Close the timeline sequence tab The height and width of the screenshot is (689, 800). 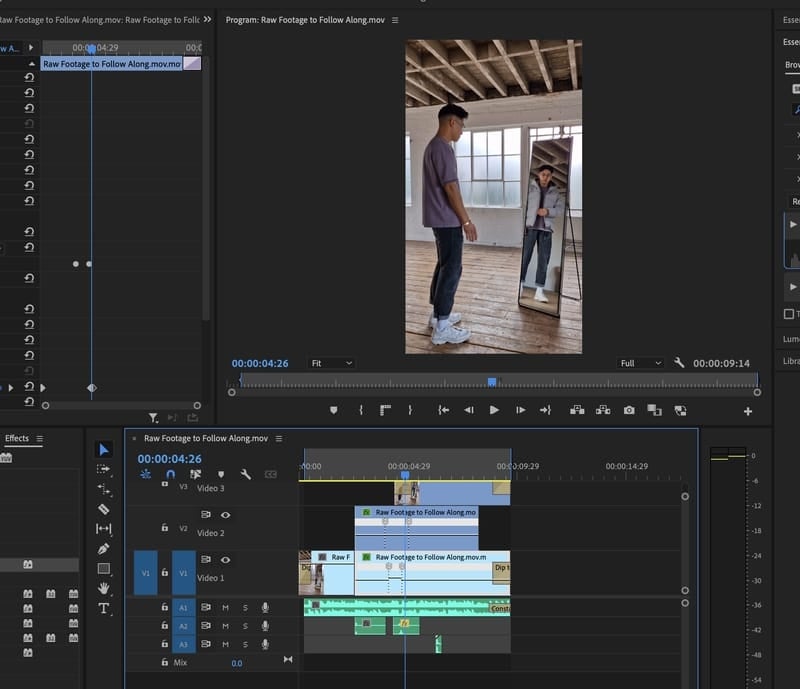click(x=134, y=438)
